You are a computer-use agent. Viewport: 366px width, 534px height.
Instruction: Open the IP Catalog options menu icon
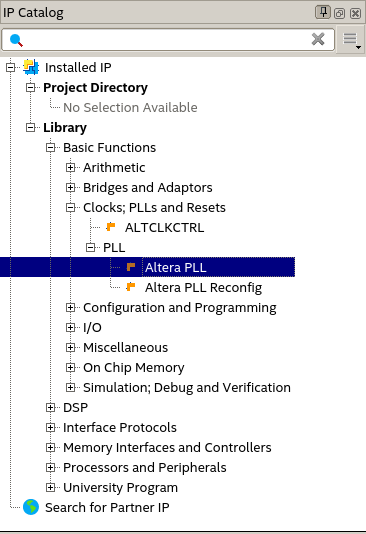(x=351, y=40)
